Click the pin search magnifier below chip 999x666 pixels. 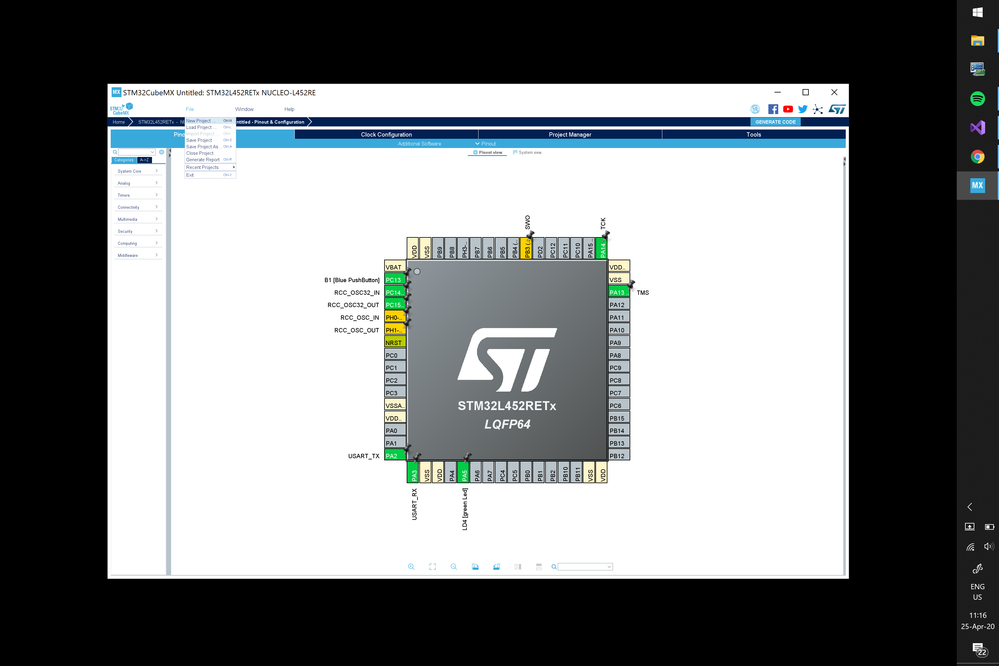click(x=554, y=567)
